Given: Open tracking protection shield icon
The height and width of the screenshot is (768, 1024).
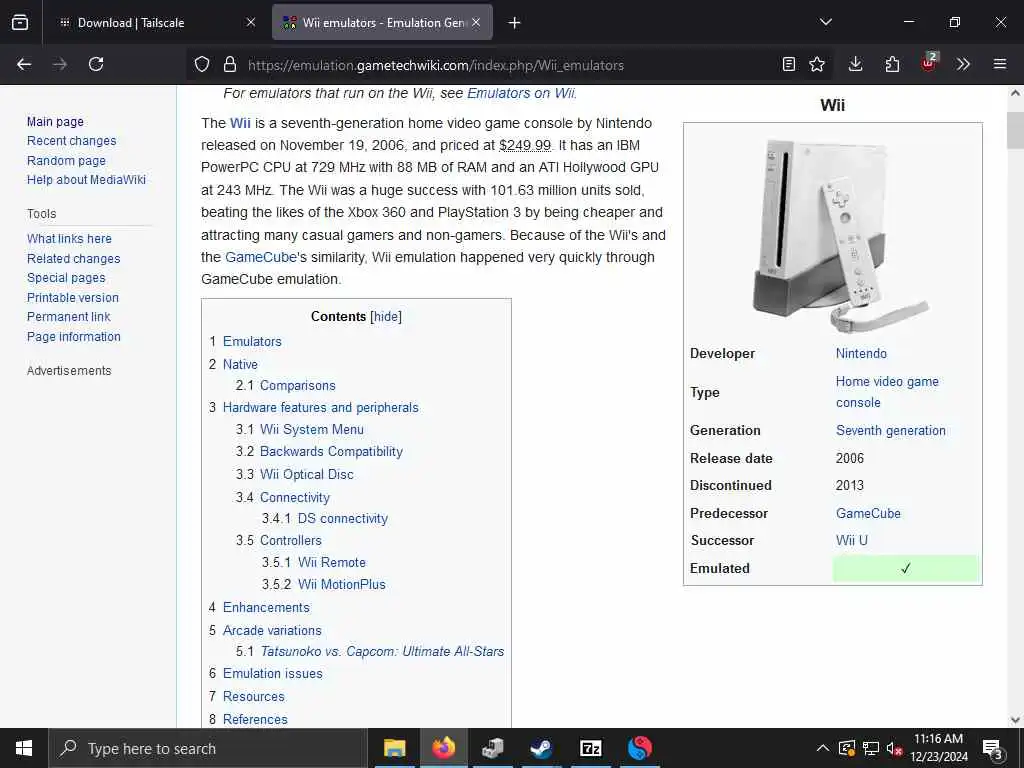Looking at the screenshot, I should pyautogui.click(x=202, y=65).
